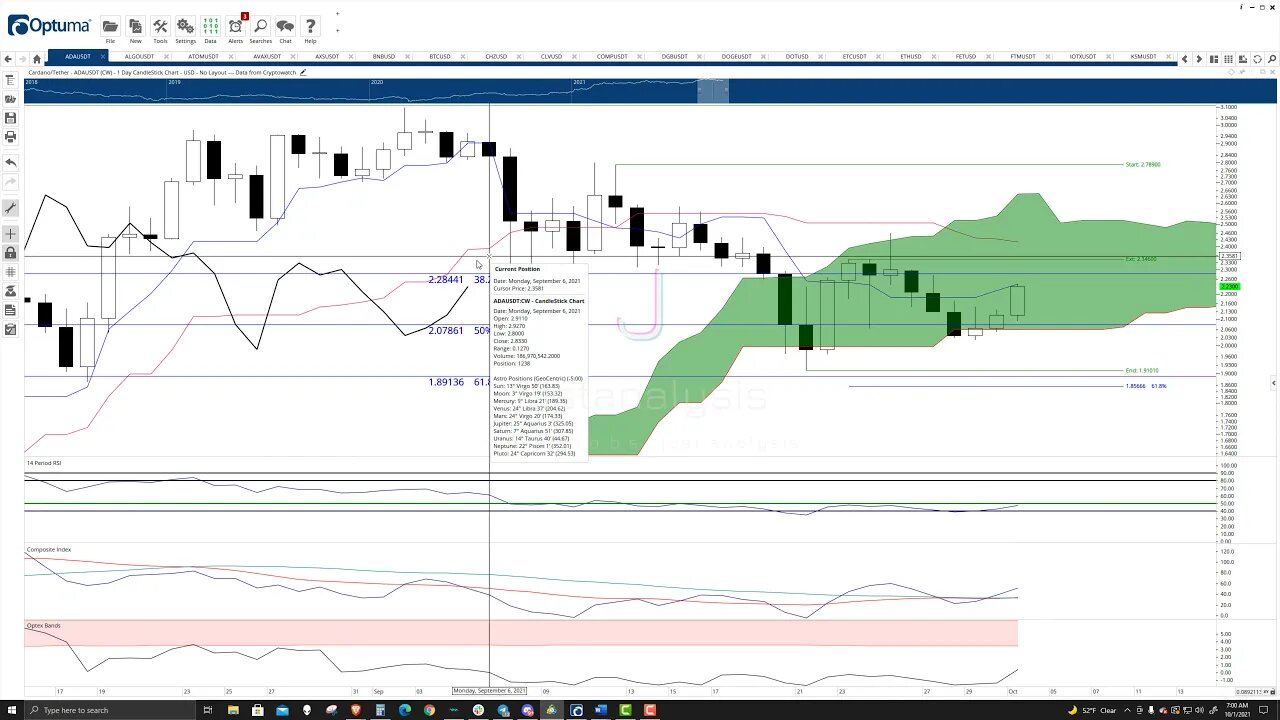
Task: Switch to the ETHUSD tab
Action: click(x=910, y=57)
